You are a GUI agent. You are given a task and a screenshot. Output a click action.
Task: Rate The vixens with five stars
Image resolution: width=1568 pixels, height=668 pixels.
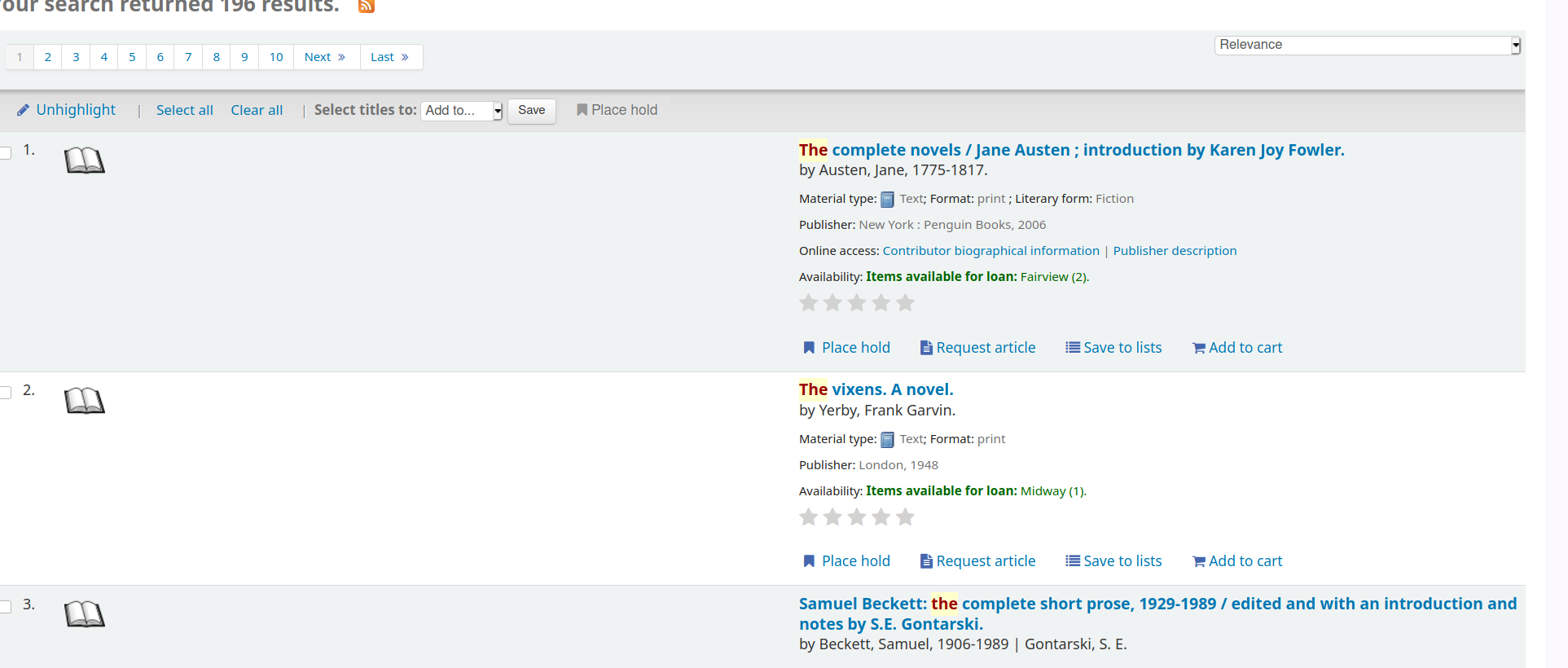tap(905, 517)
